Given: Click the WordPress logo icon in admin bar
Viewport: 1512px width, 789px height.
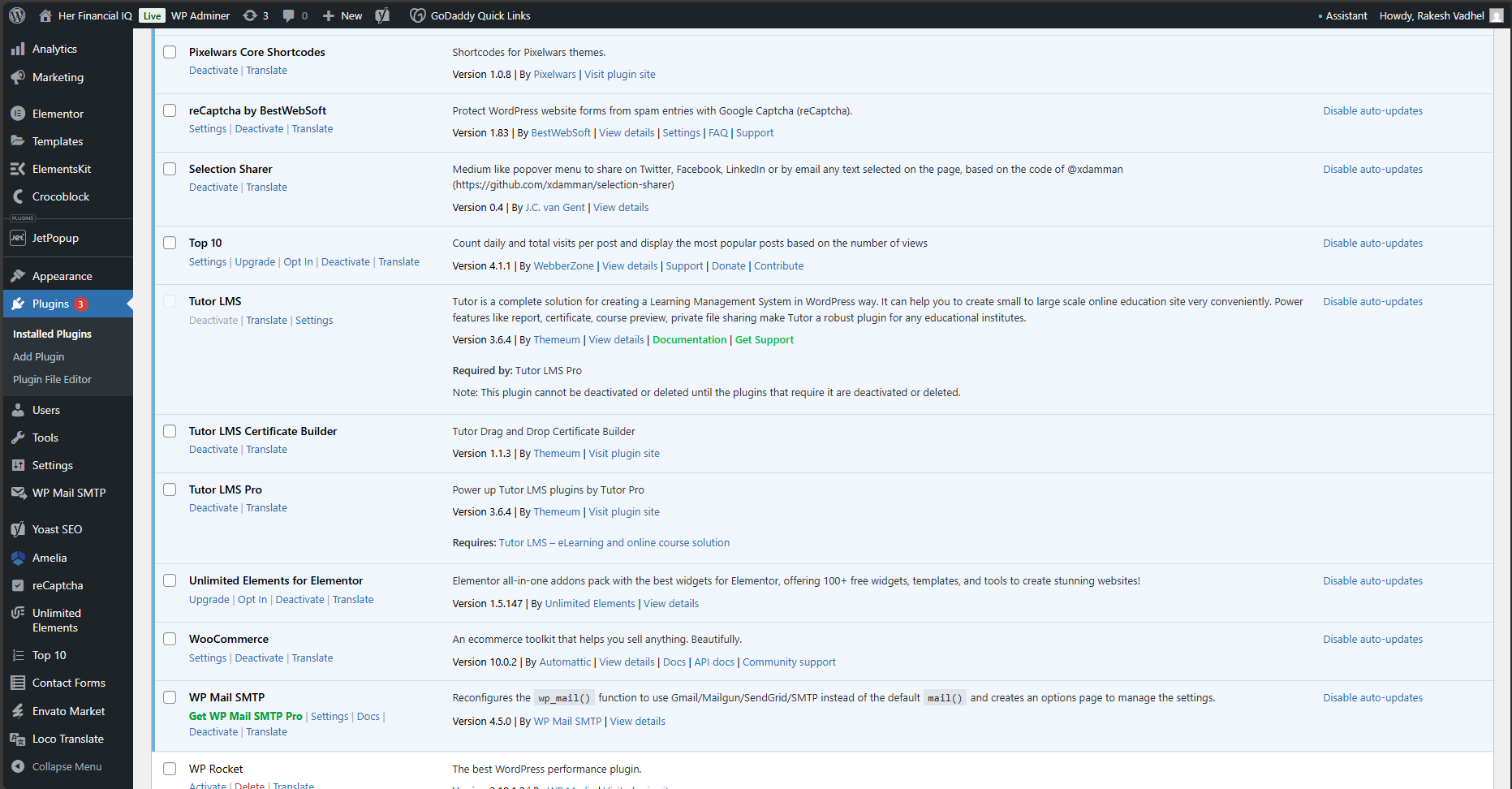Looking at the screenshot, I should point(17,15).
